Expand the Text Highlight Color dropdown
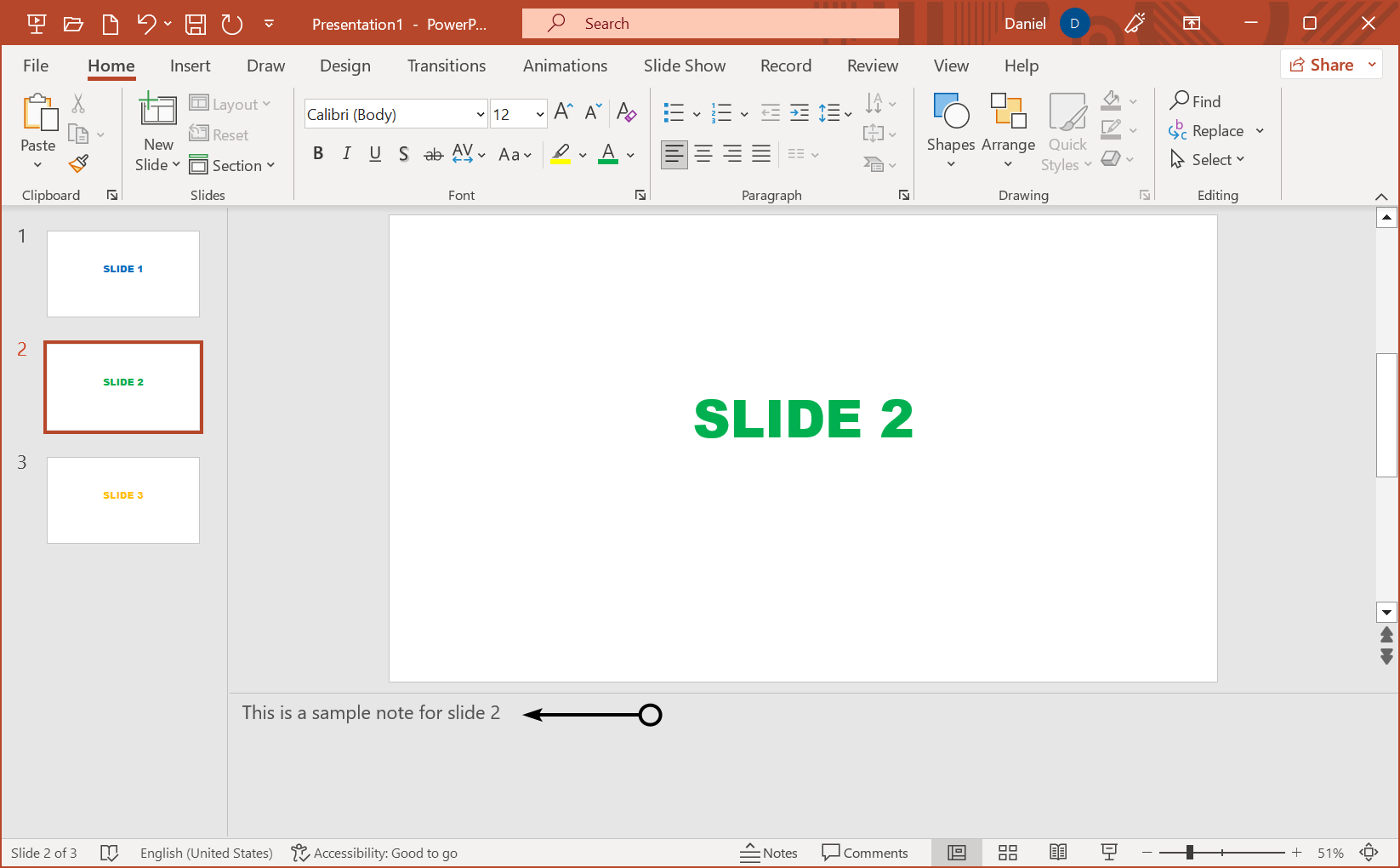 (583, 155)
